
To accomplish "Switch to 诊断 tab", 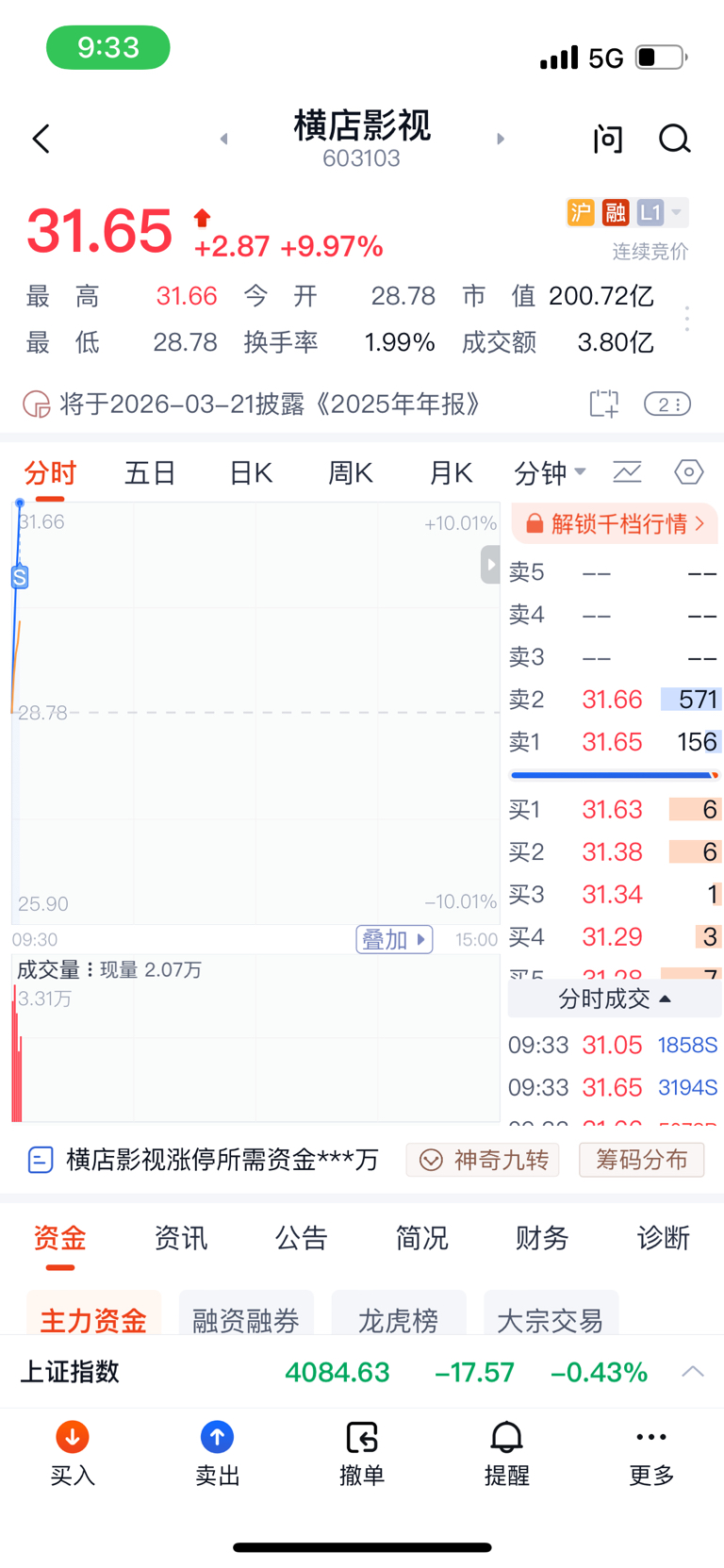I will (663, 1238).
